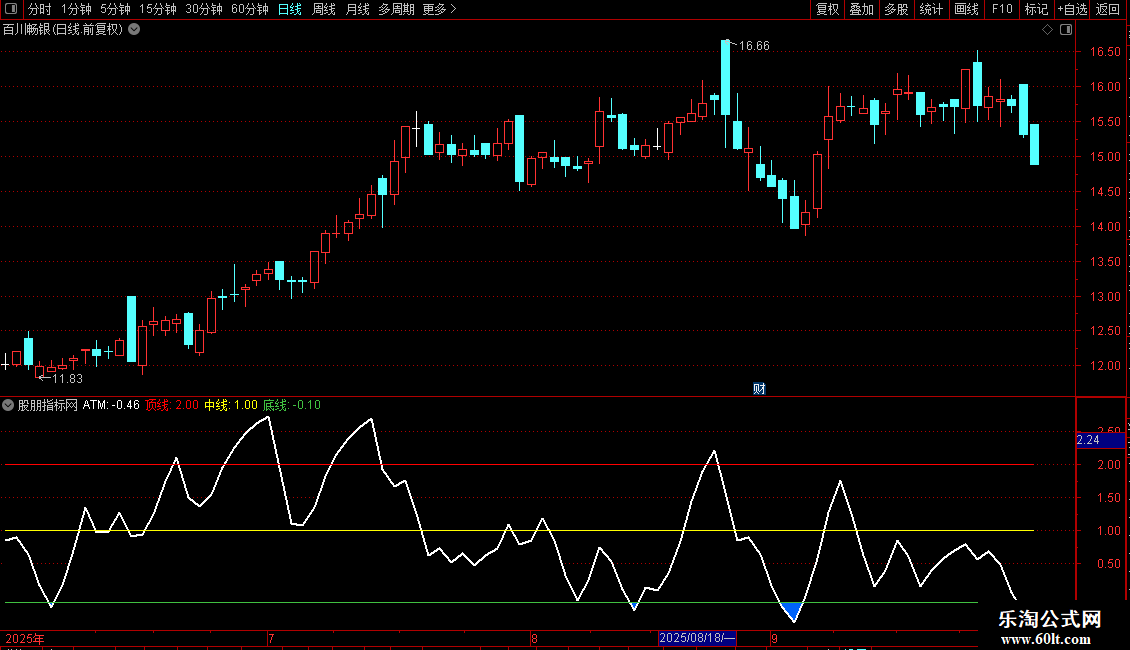This screenshot has height=650, width=1130.
Task: Click the 中线: 1.00 label
Action: (231, 405)
